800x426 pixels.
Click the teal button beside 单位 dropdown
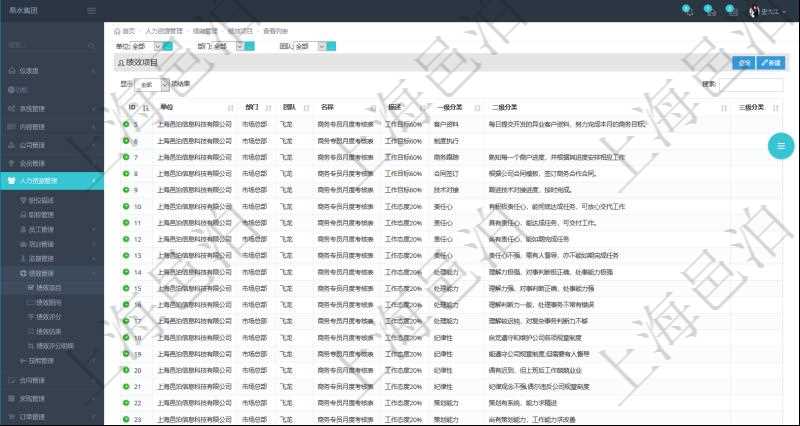167,46
